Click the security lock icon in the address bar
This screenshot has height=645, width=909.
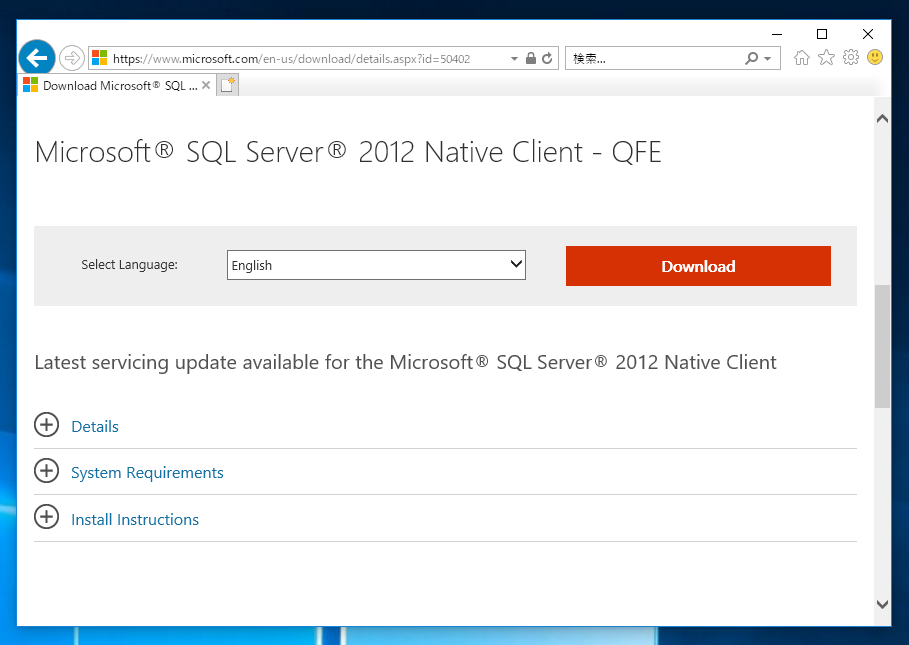pos(530,58)
